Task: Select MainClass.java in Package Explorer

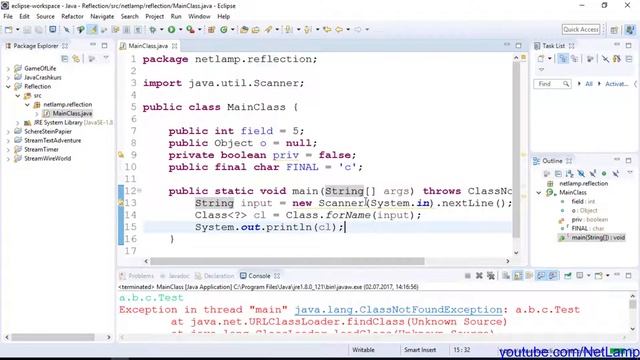Action: (72, 113)
